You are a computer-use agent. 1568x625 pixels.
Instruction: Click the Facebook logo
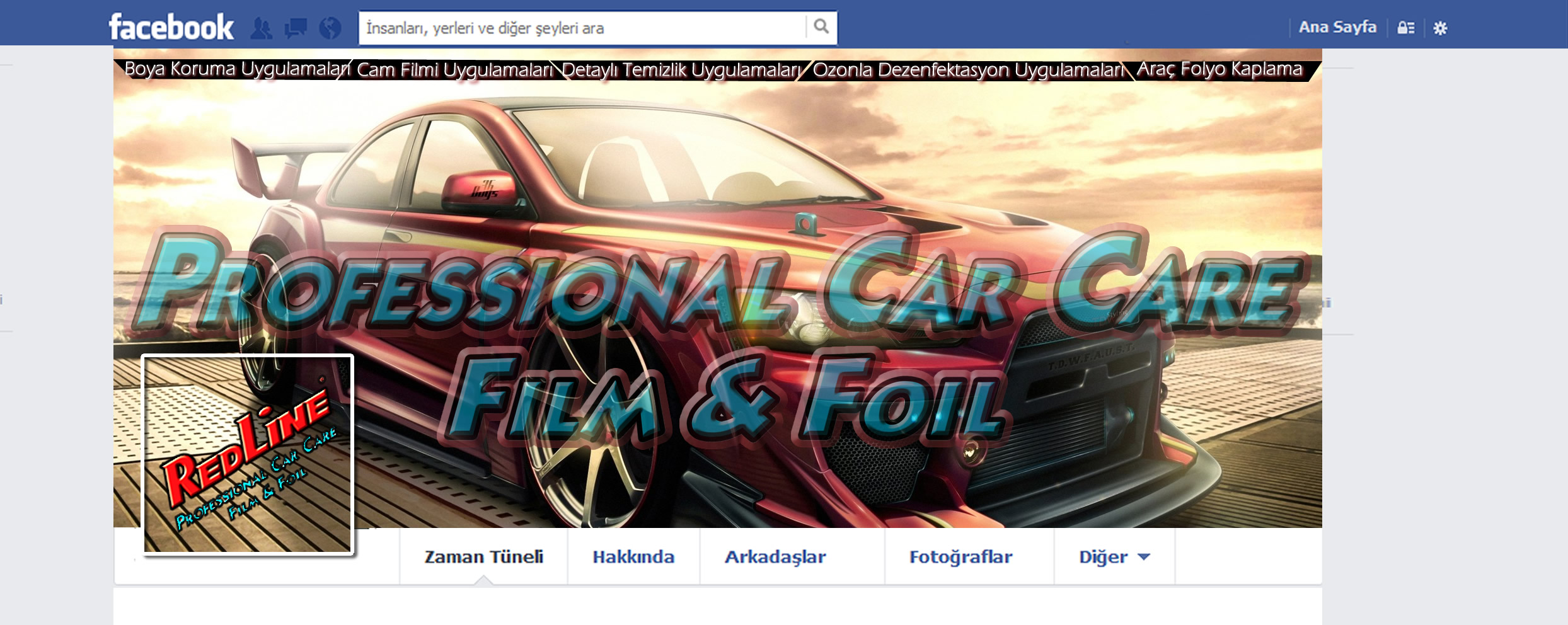point(171,27)
